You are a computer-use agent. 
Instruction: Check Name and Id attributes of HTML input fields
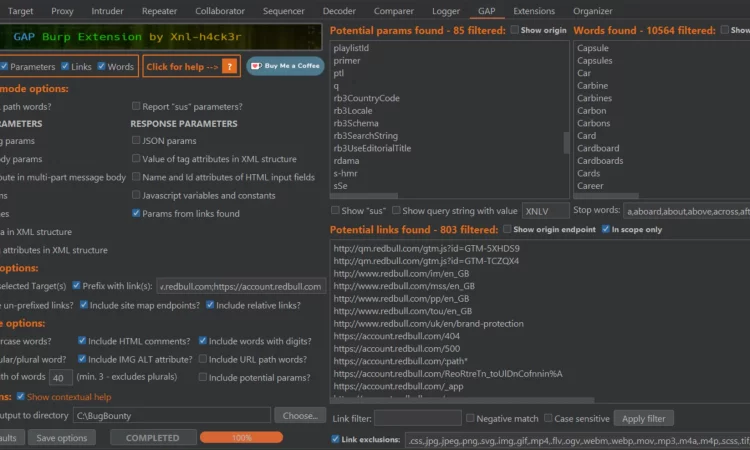(x=136, y=176)
